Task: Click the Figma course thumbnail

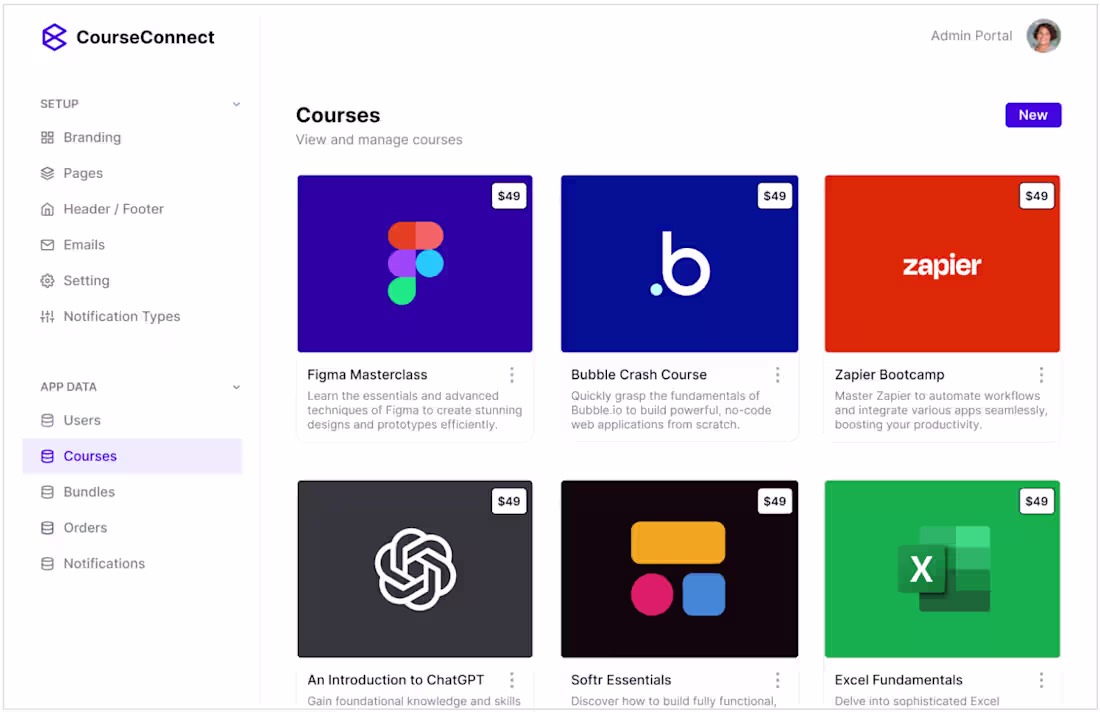Action: (415, 264)
